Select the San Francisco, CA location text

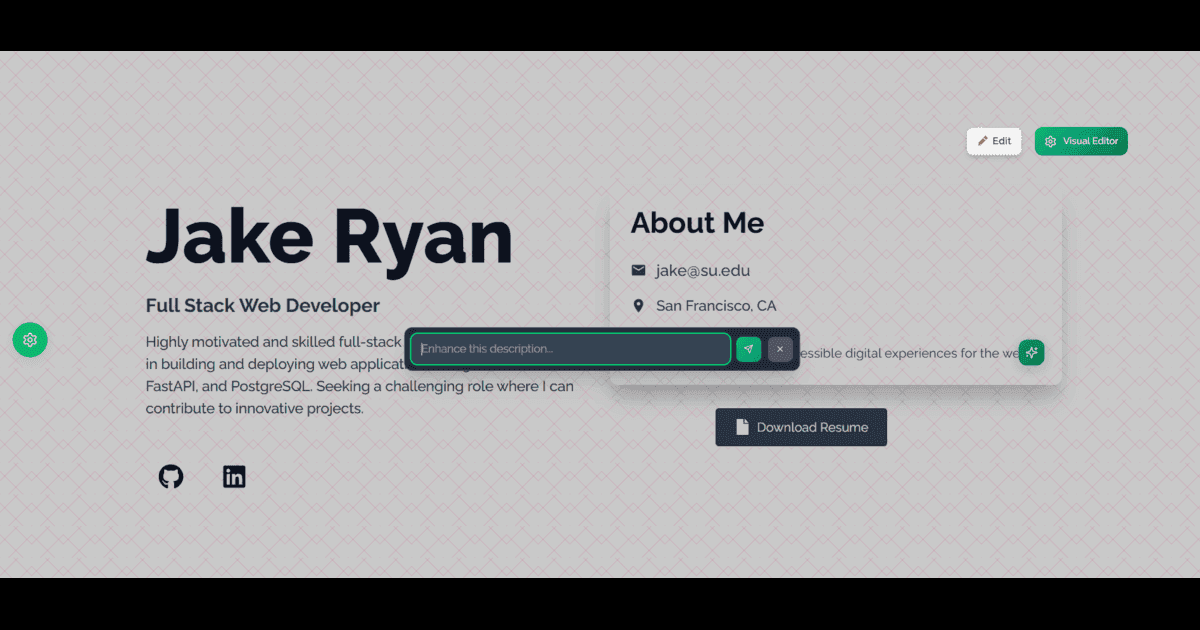(x=716, y=305)
